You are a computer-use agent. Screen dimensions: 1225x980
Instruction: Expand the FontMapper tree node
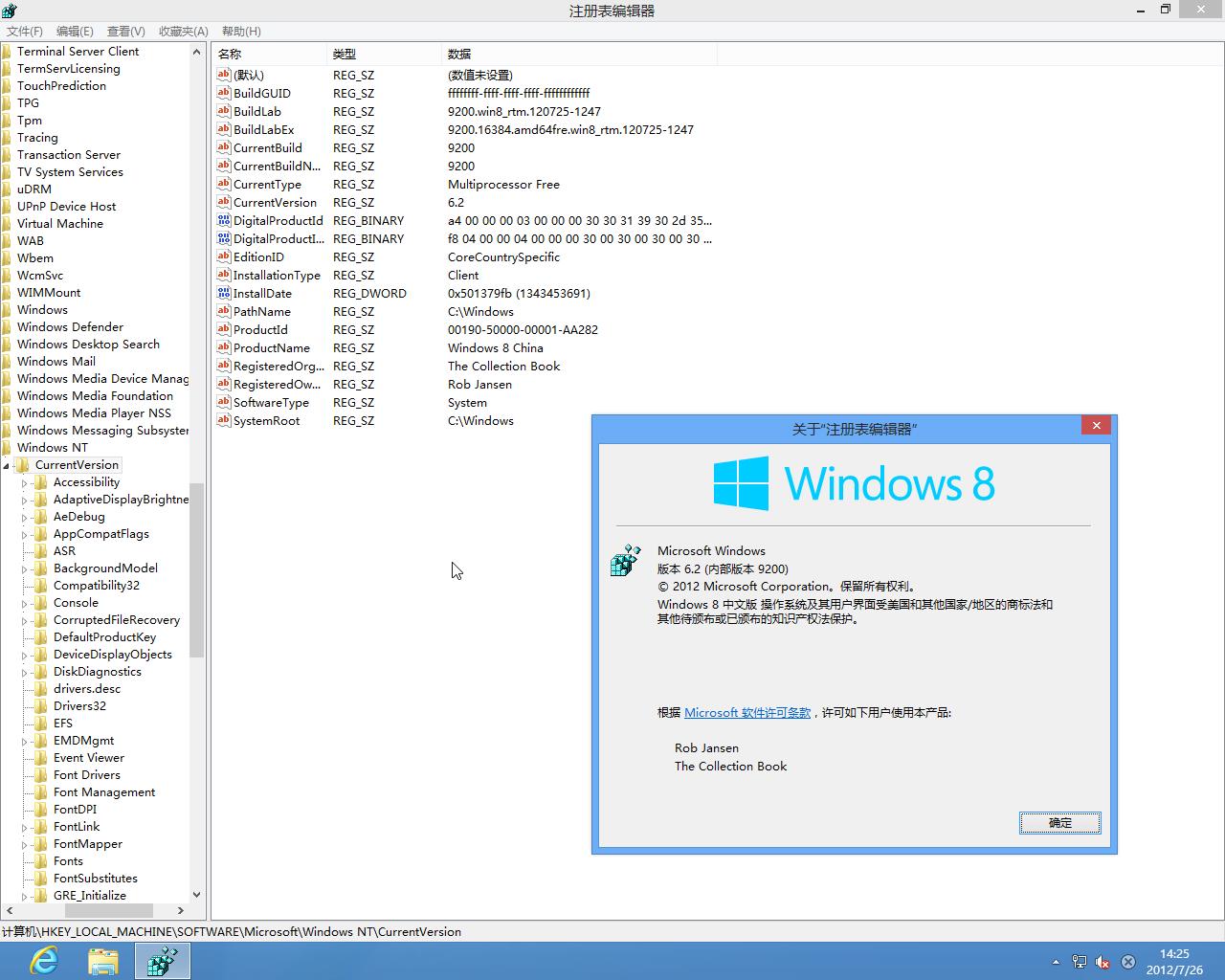25,845
